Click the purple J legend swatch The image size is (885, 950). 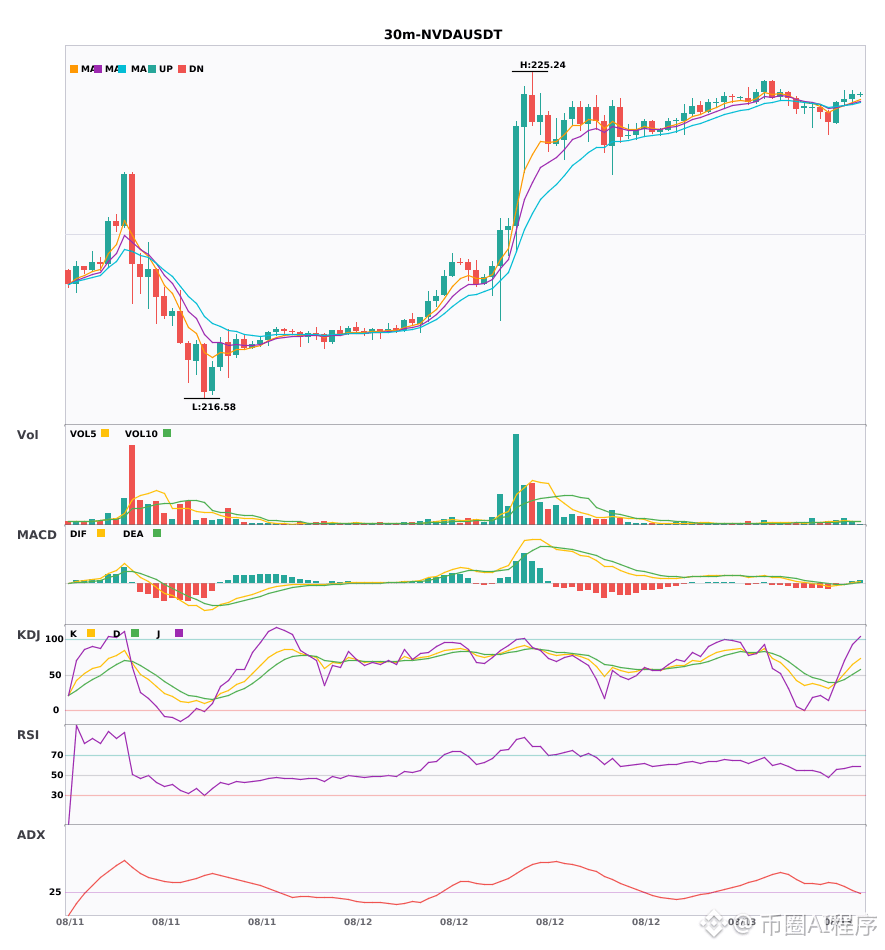point(179,633)
